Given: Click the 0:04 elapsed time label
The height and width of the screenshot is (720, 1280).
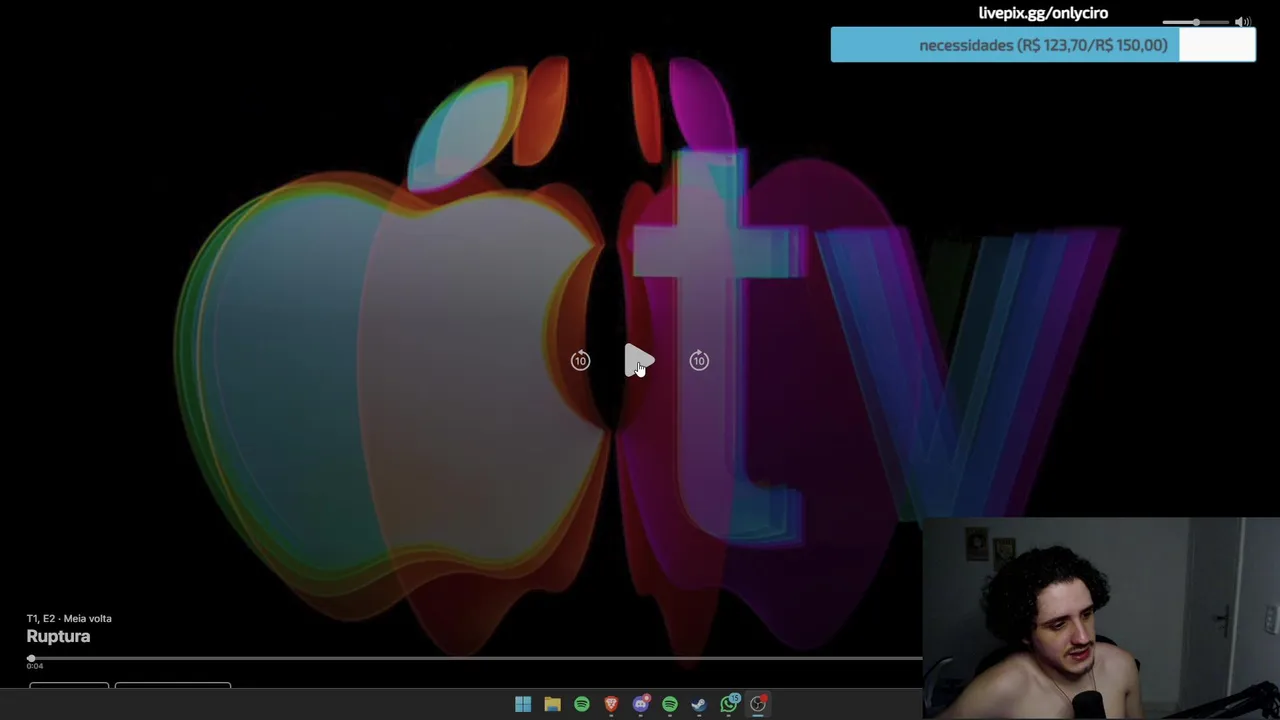Looking at the screenshot, I should pyautogui.click(x=35, y=666).
